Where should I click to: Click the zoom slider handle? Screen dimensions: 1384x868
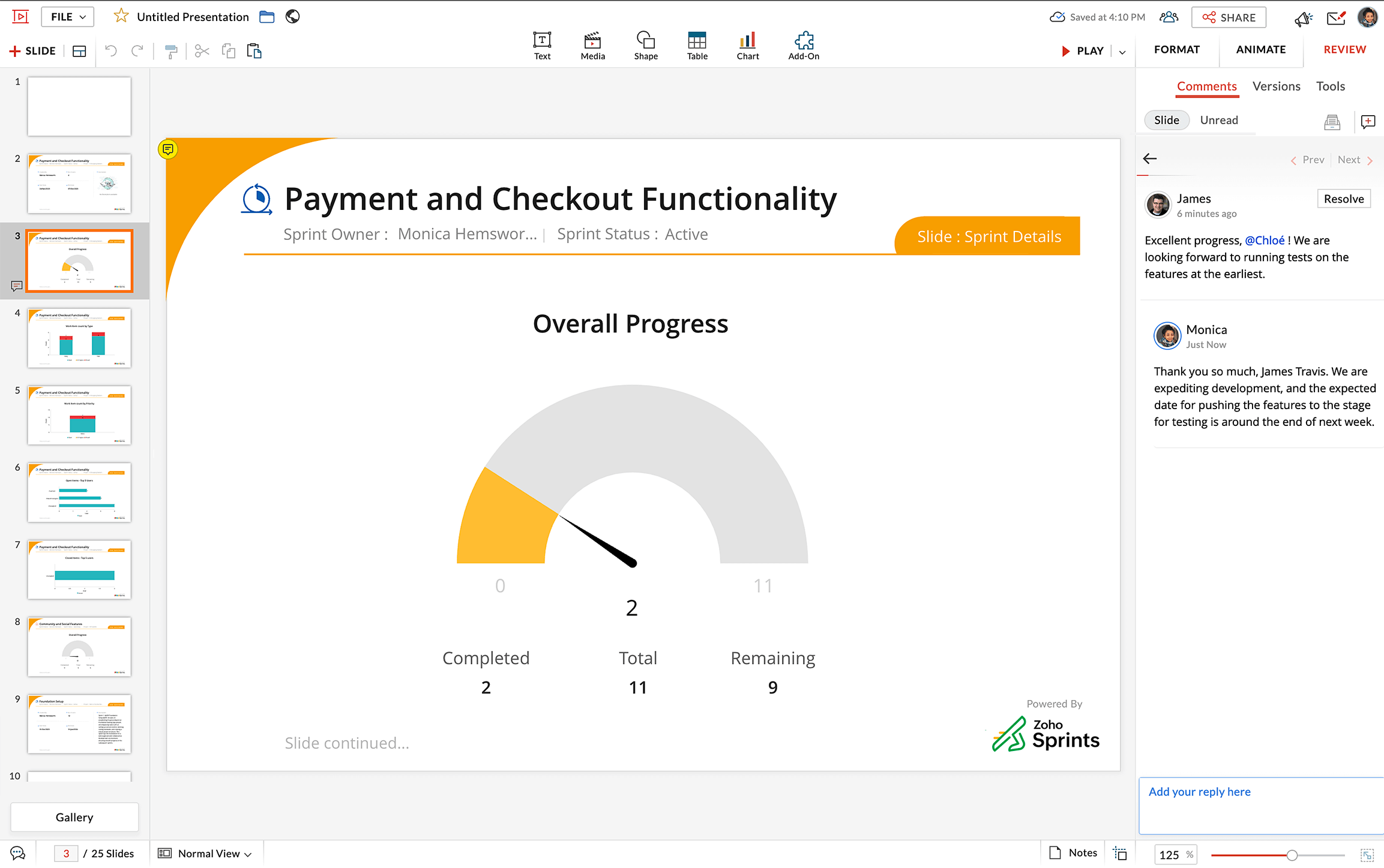pos(1292,855)
